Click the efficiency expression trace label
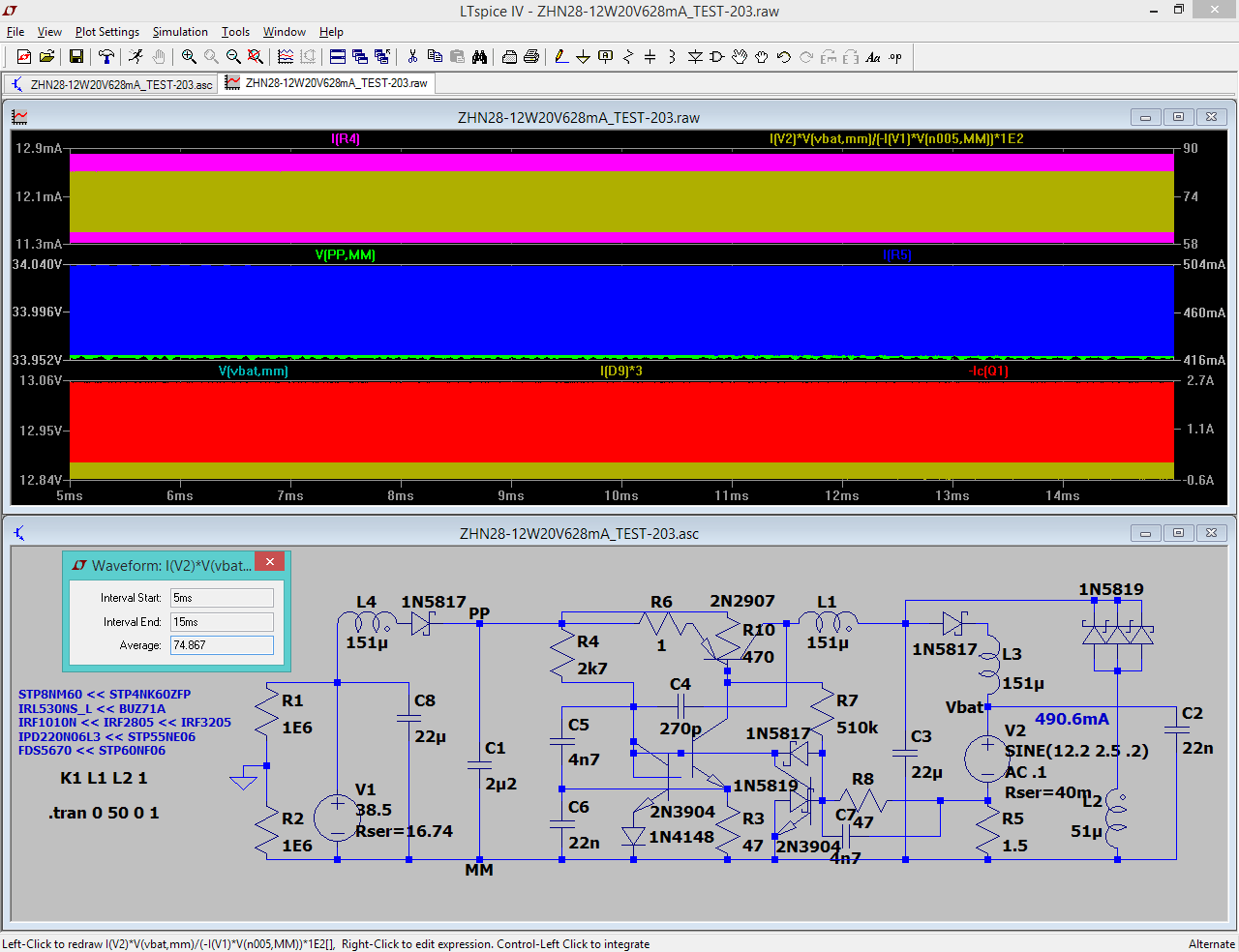1239x952 pixels. [x=896, y=138]
